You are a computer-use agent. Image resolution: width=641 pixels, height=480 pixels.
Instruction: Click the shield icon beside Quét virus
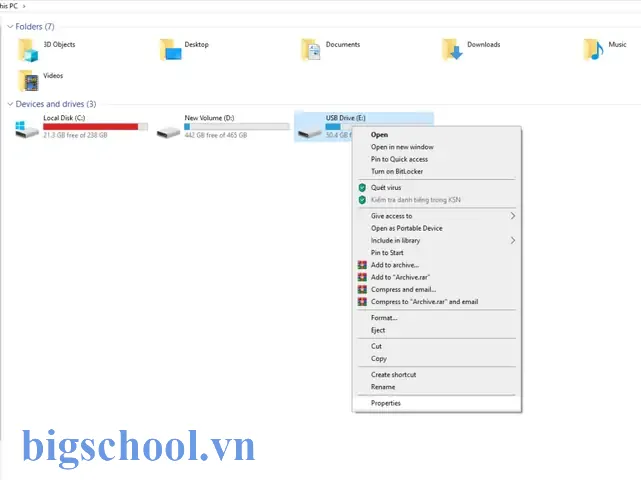click(x=362, y=188)
